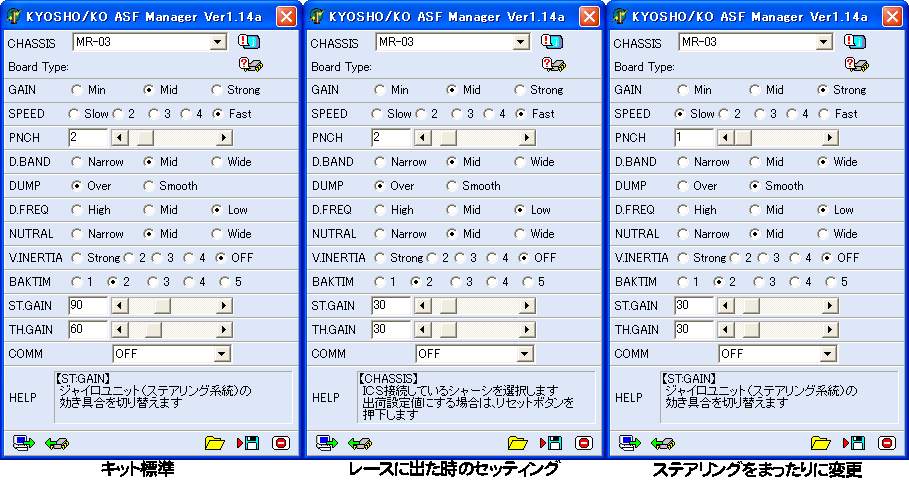The width and height of the screenshot is (909, 480).
Task: Open the yellow folder icon in the right window
Action: pos(821,443)
